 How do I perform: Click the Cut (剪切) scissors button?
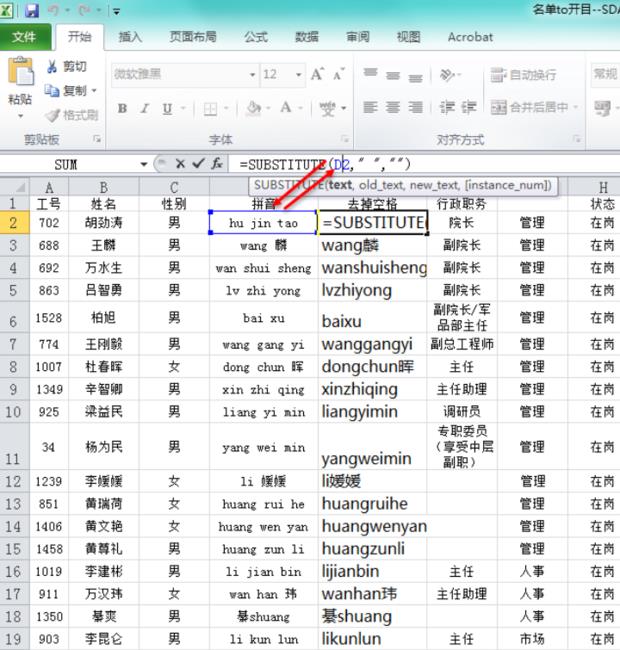pos(67,66)
